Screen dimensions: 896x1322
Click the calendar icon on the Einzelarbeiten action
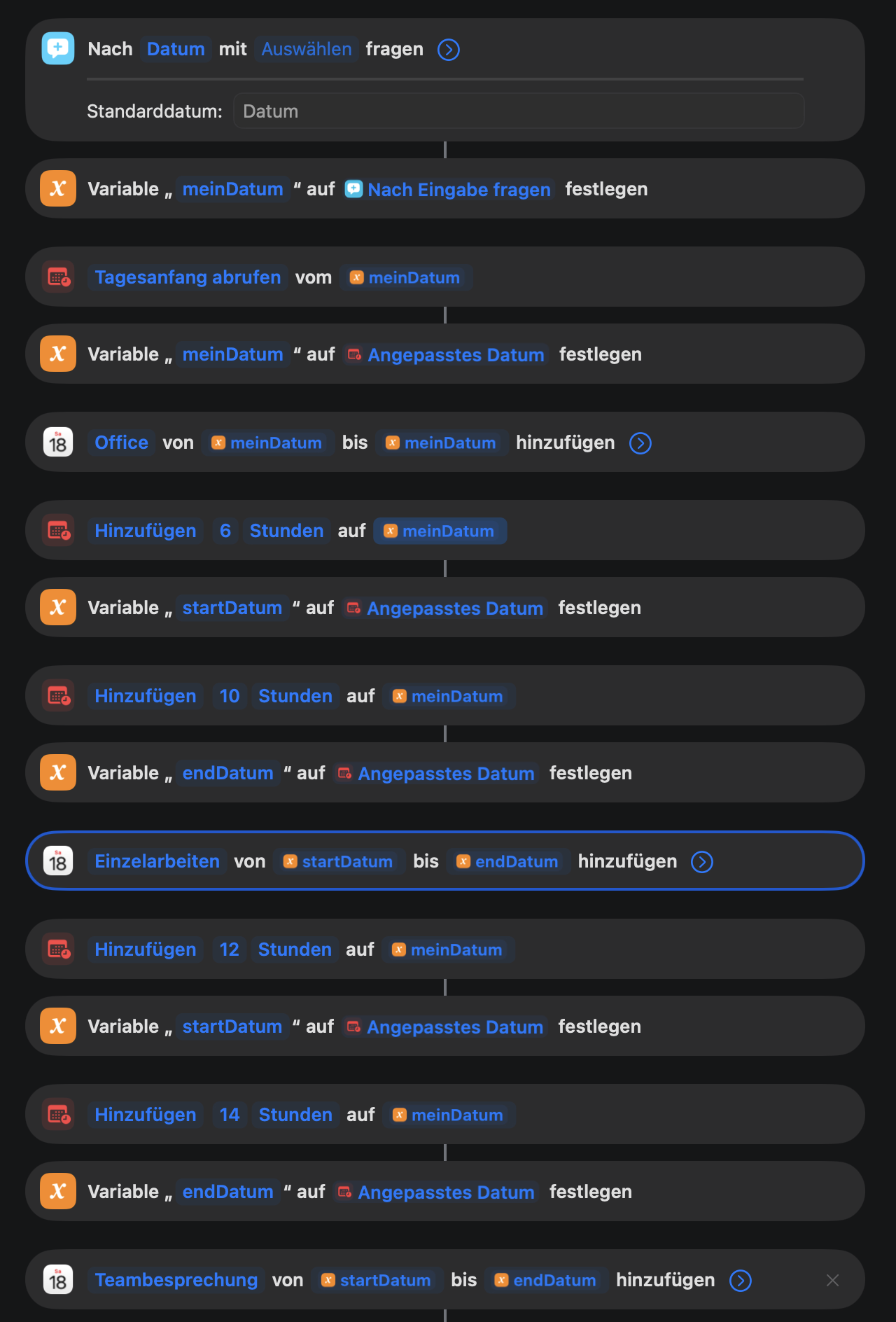tap(58, 861)
